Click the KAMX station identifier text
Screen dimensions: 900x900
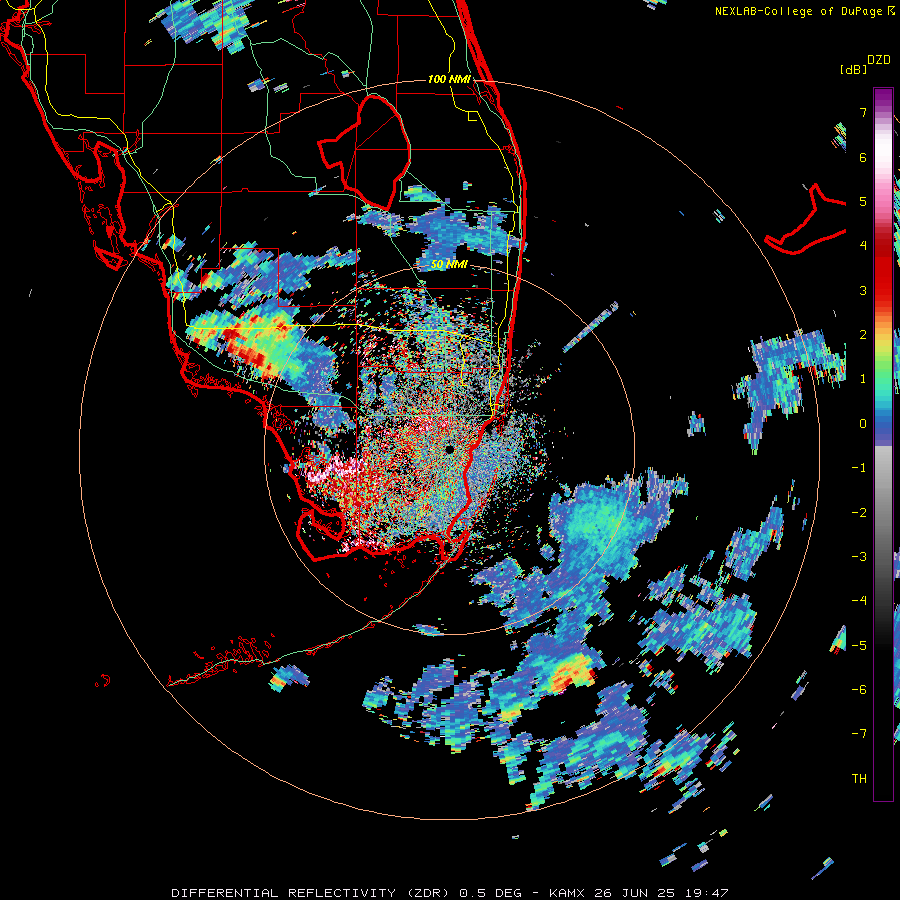[567, 893]
